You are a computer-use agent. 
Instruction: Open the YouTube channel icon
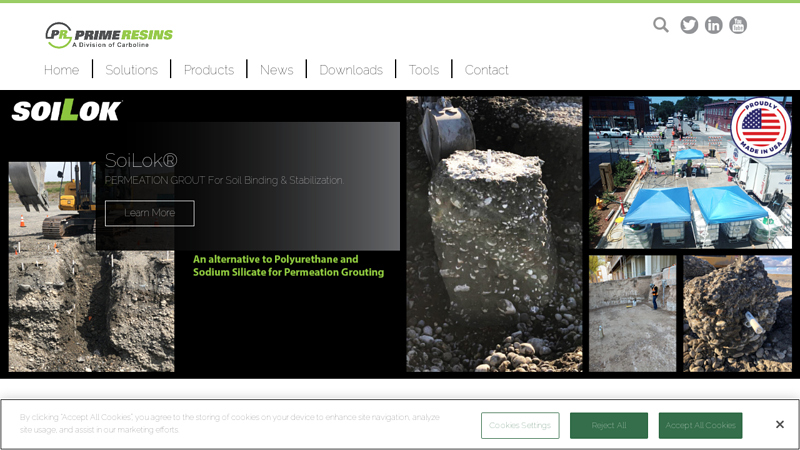tap(738, 25)
